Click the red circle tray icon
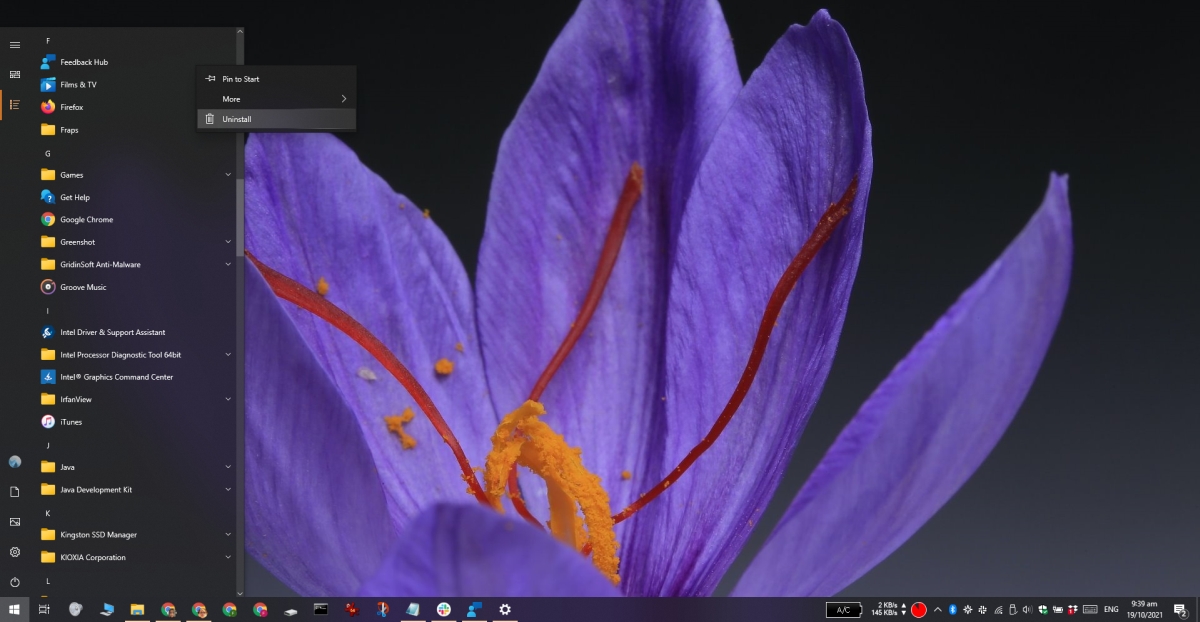 click(919, 609)
